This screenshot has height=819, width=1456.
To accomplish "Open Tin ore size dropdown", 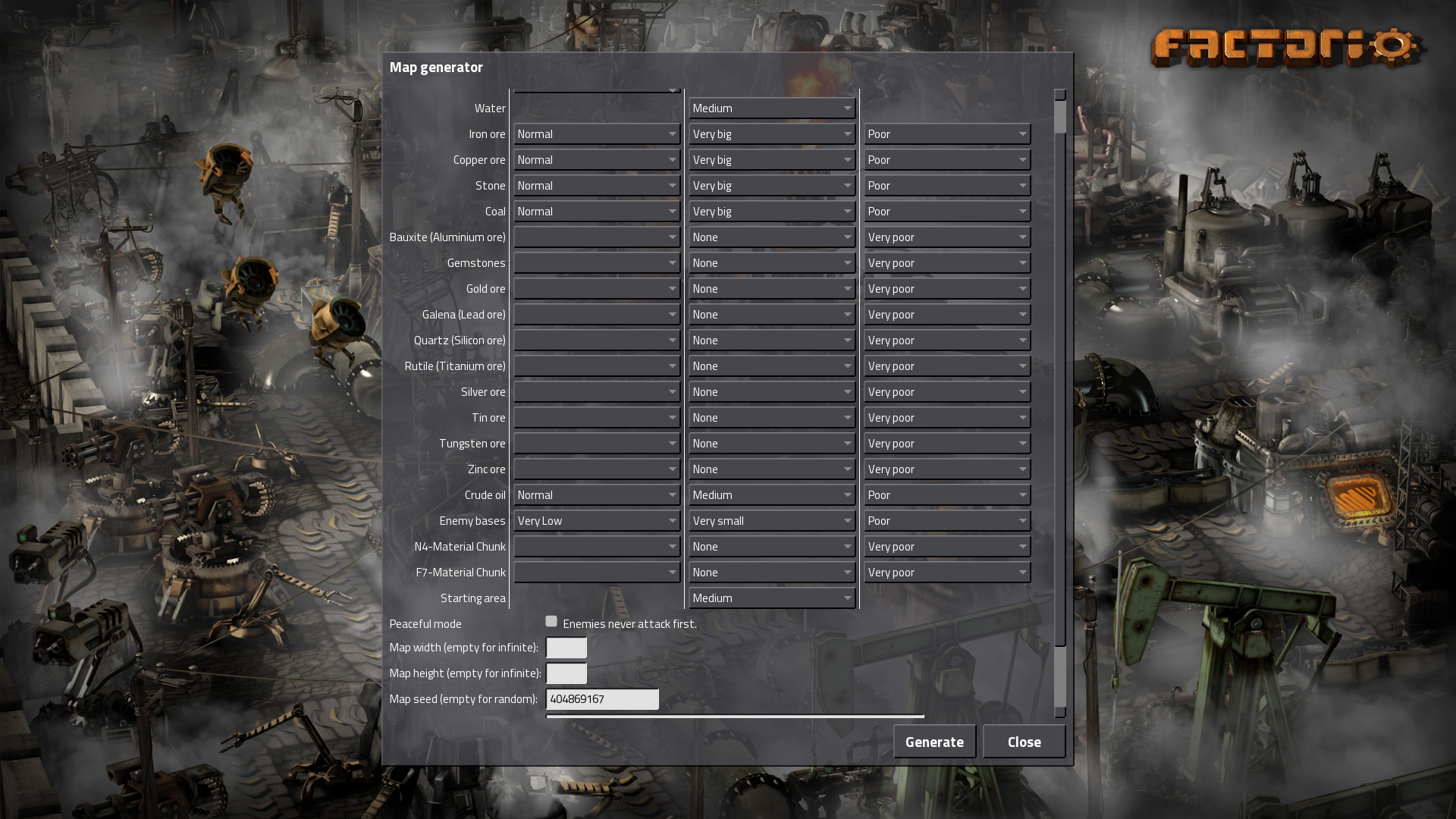I will 772,418.
